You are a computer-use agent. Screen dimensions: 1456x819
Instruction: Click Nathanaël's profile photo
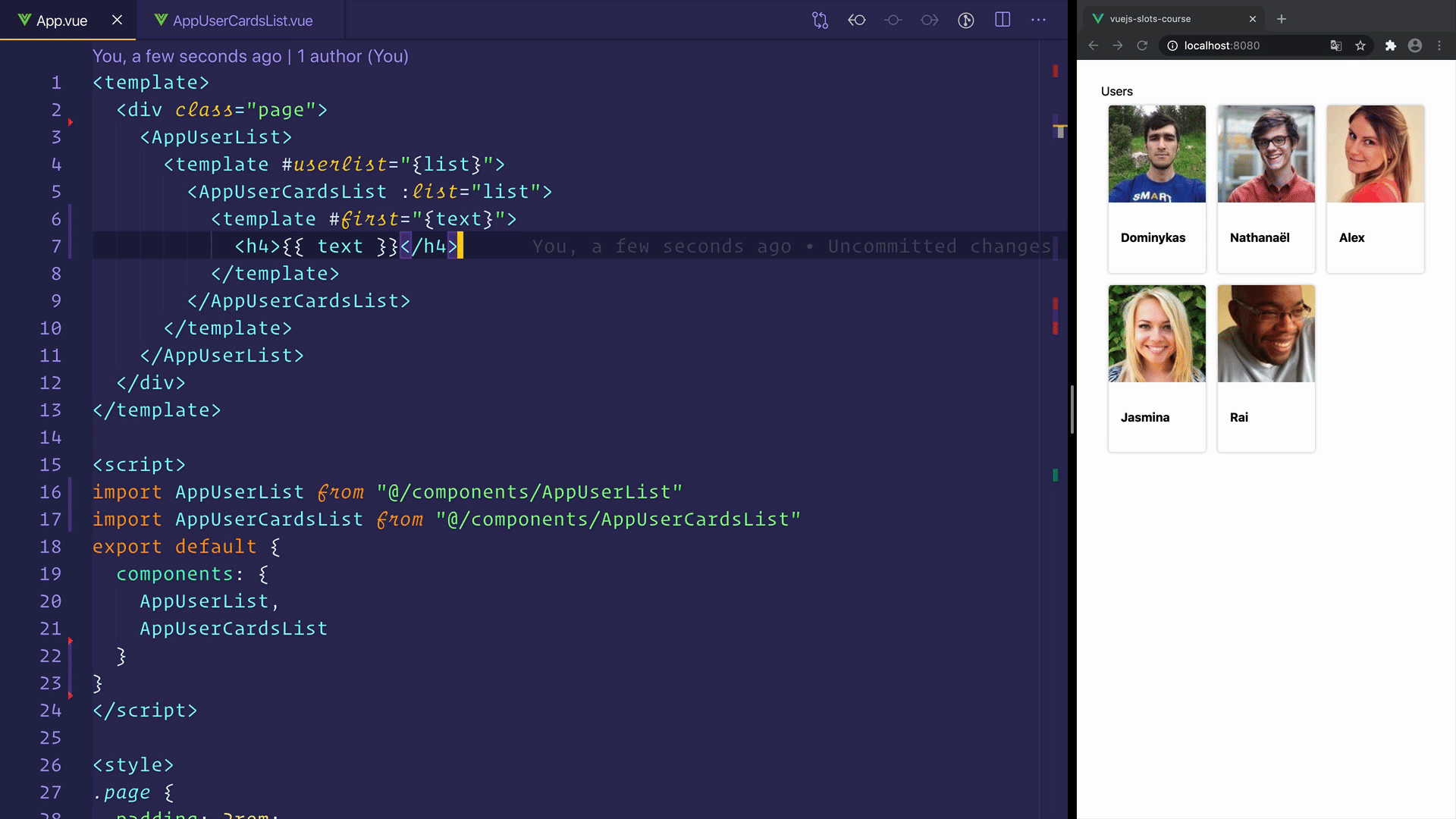point(1266,154)
